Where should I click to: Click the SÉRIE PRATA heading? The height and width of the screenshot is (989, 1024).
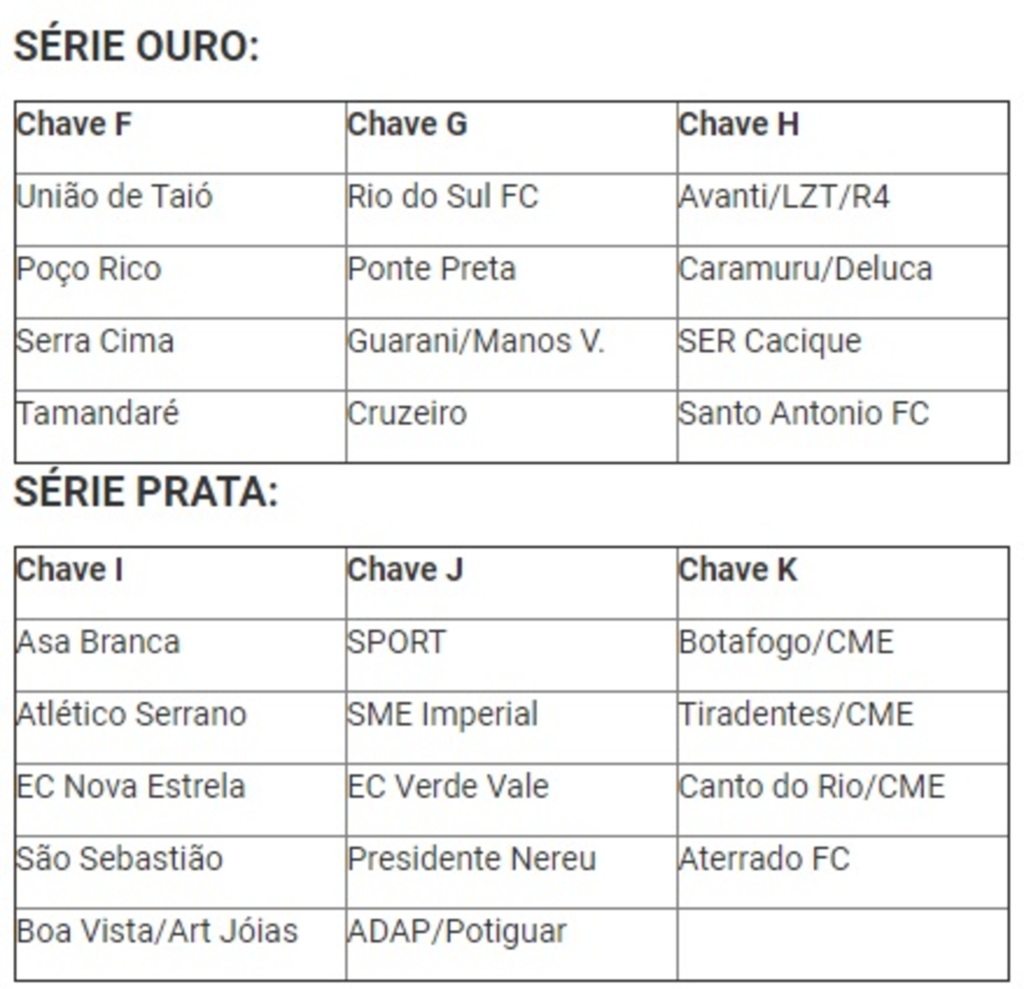(146, 492)
